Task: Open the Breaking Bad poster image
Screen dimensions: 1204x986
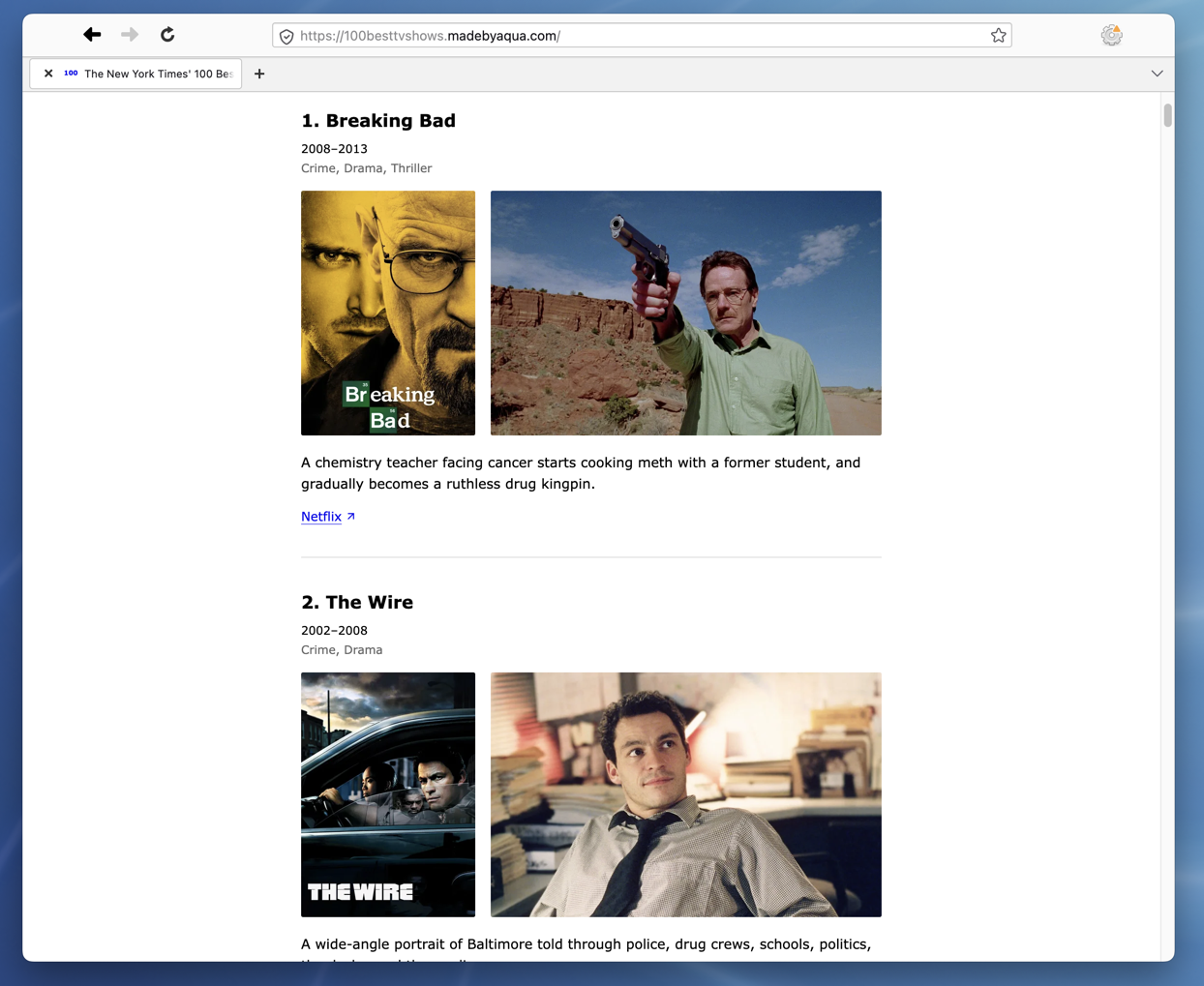Action: click(388, 313)
